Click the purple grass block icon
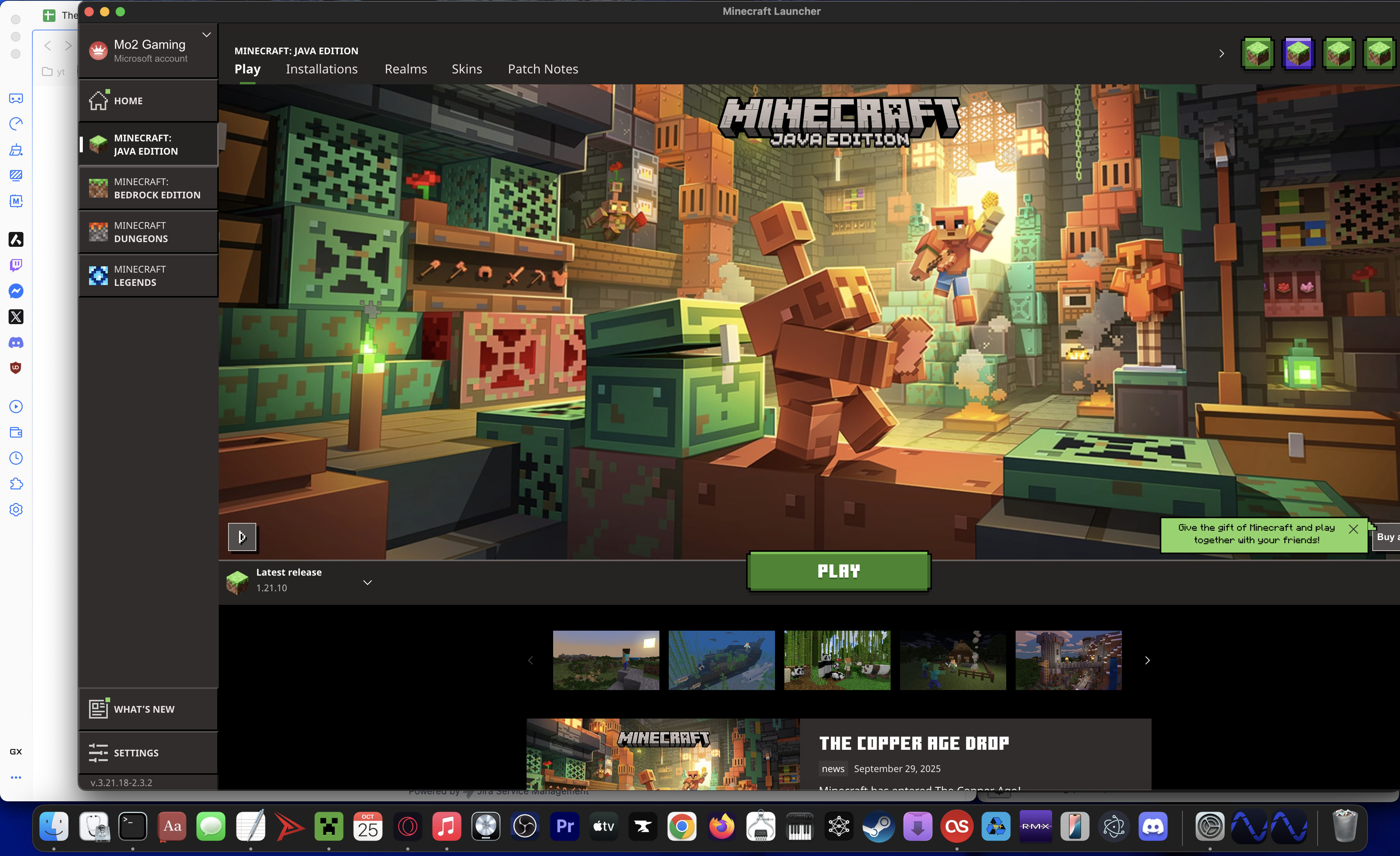The image size is (1400, 856). coord(1298,54)
